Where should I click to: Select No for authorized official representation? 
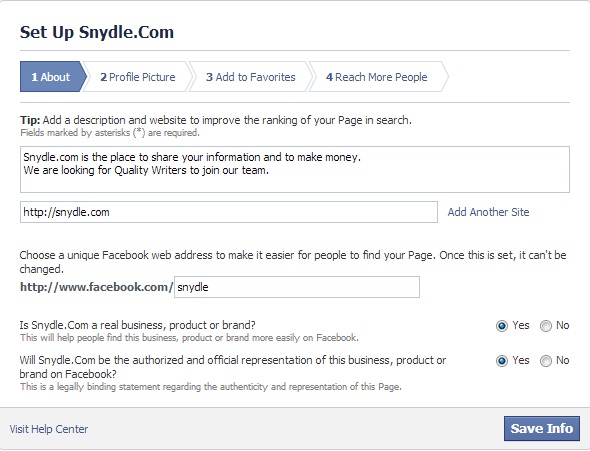[546, 361]
